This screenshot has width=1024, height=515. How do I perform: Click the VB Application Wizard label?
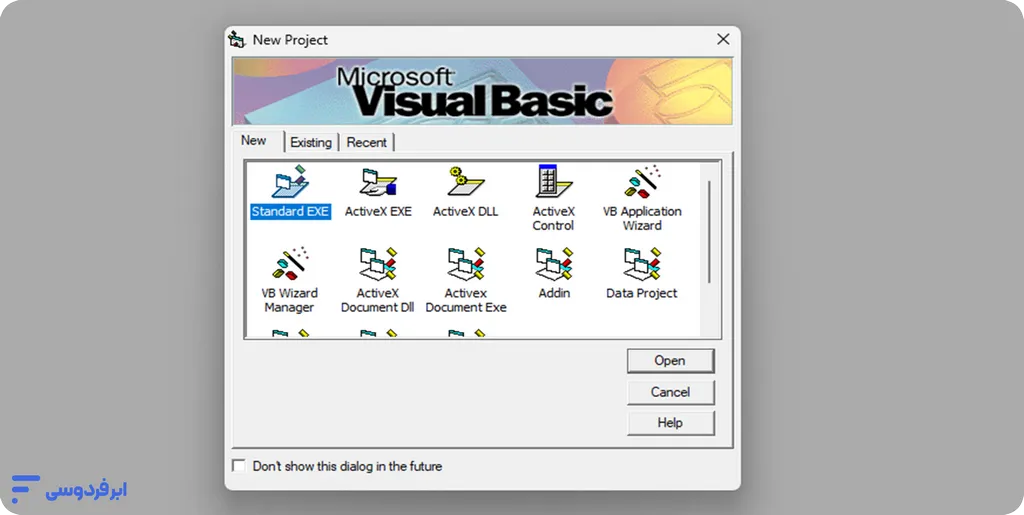pos(642,219)
